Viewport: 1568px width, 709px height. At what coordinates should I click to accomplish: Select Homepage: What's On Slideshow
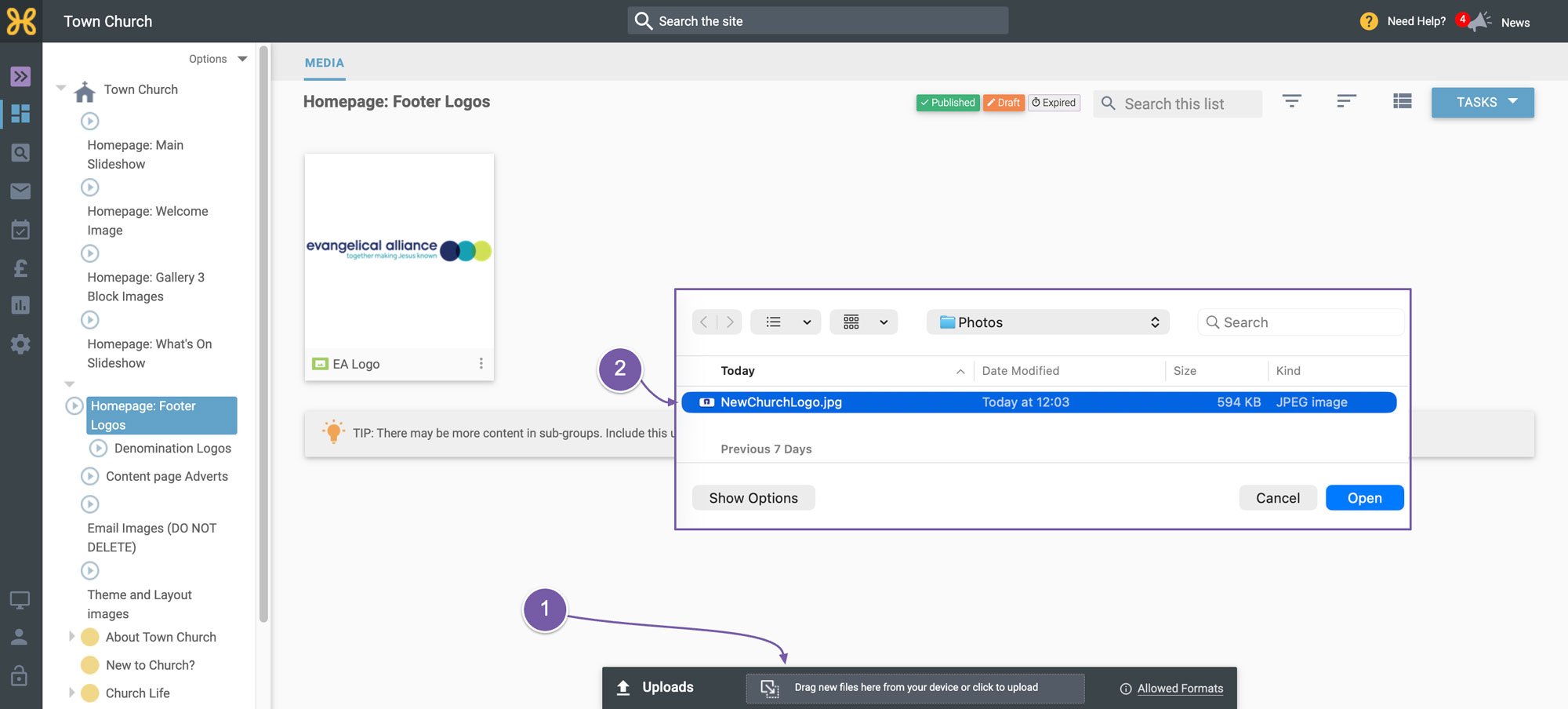[x=150, y=354]
